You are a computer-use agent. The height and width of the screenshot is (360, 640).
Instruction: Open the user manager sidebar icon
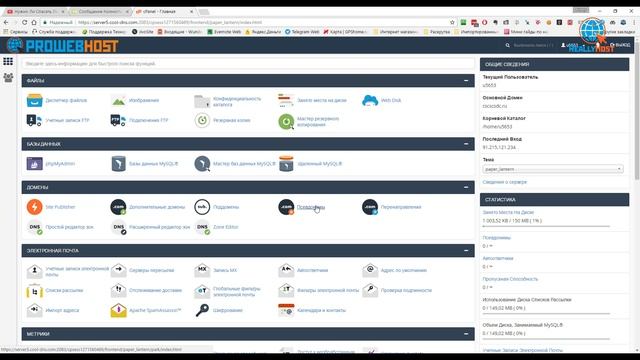8,77
